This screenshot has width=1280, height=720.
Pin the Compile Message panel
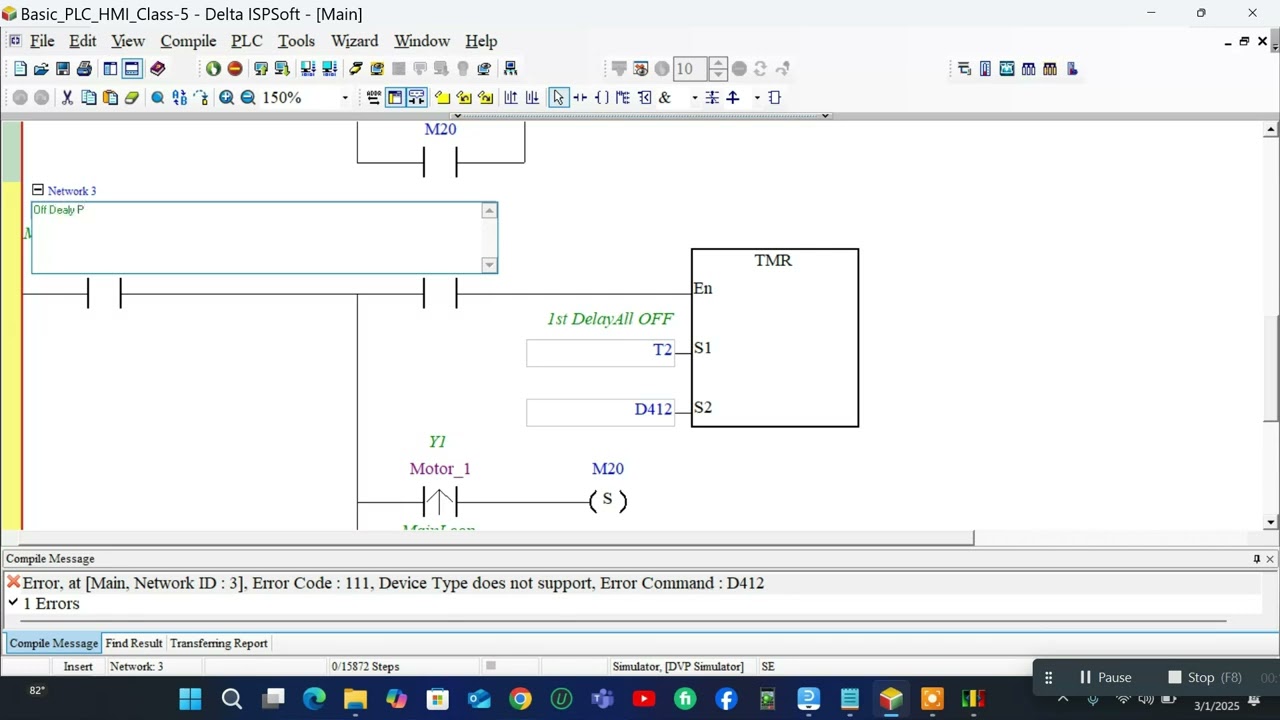tap(1257, 559)
